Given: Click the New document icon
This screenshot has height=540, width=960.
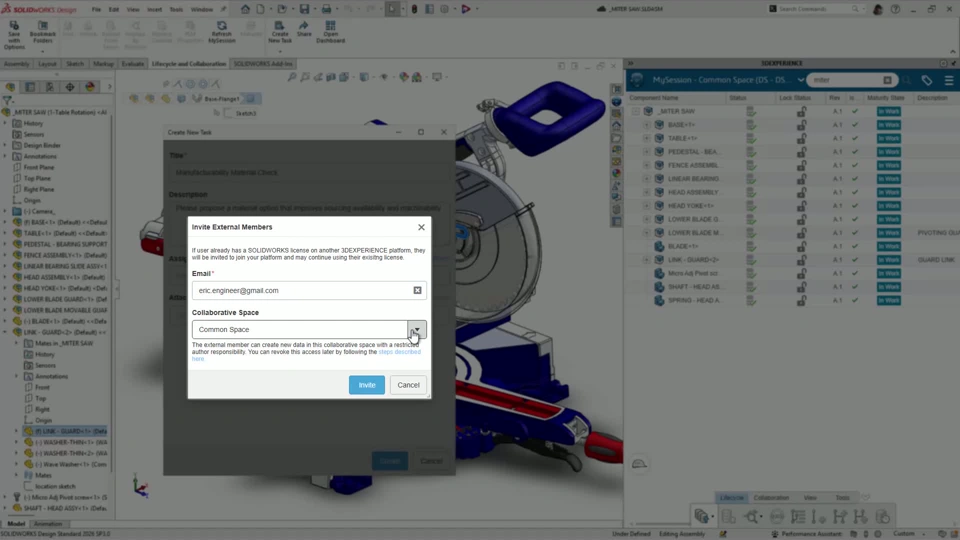Looking at the screenshot, I should 261,9.
